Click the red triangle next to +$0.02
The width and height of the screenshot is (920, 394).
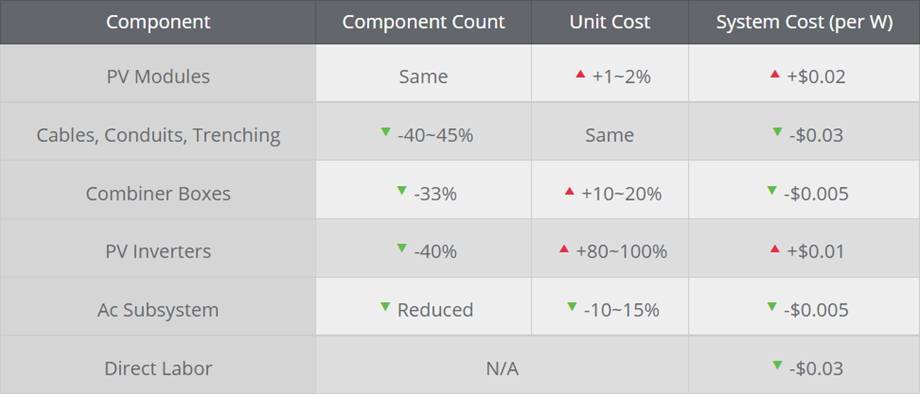pyautogui.click(x=774, y=74)
